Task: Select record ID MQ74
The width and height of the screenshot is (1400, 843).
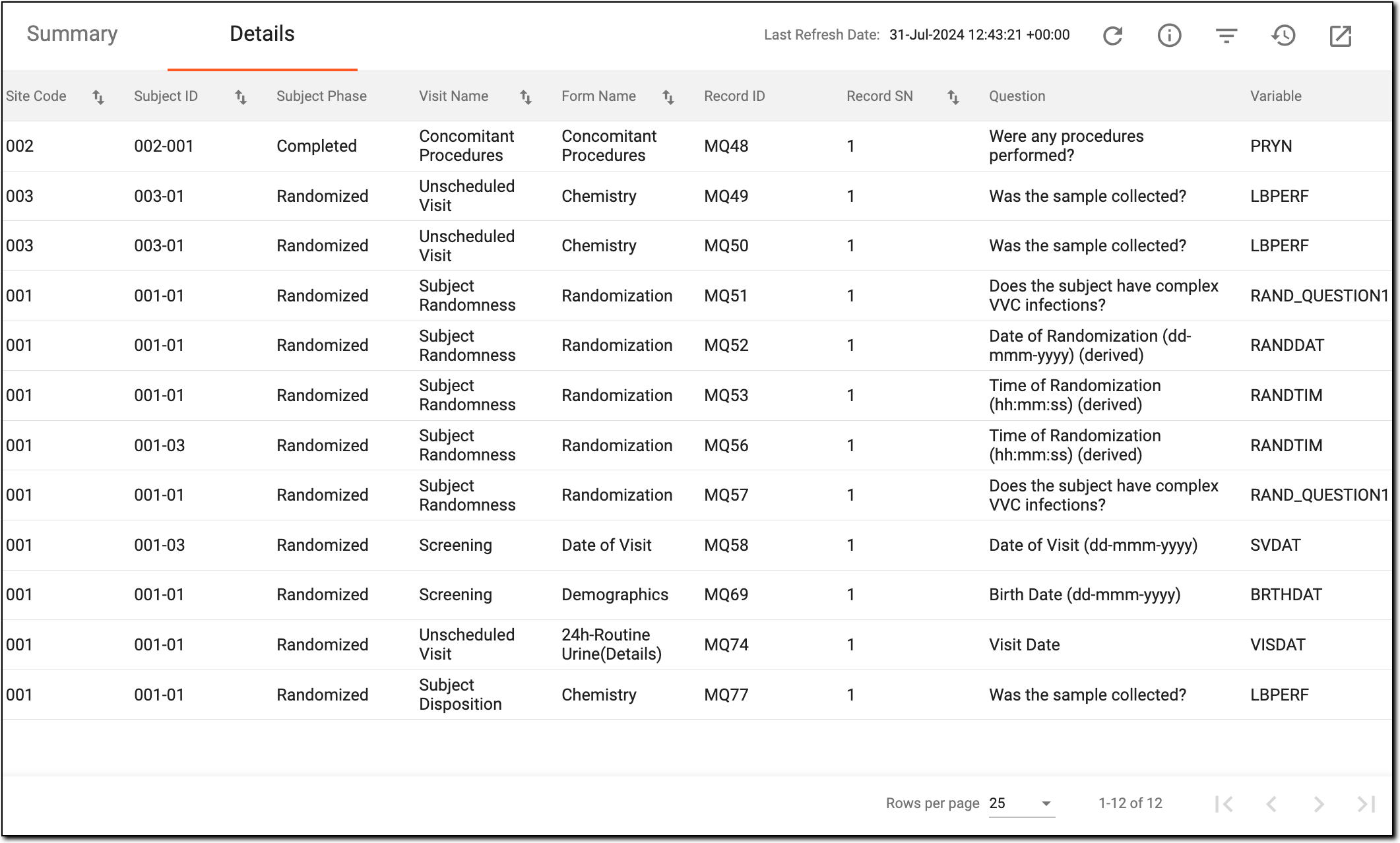Action: (726, 644)
